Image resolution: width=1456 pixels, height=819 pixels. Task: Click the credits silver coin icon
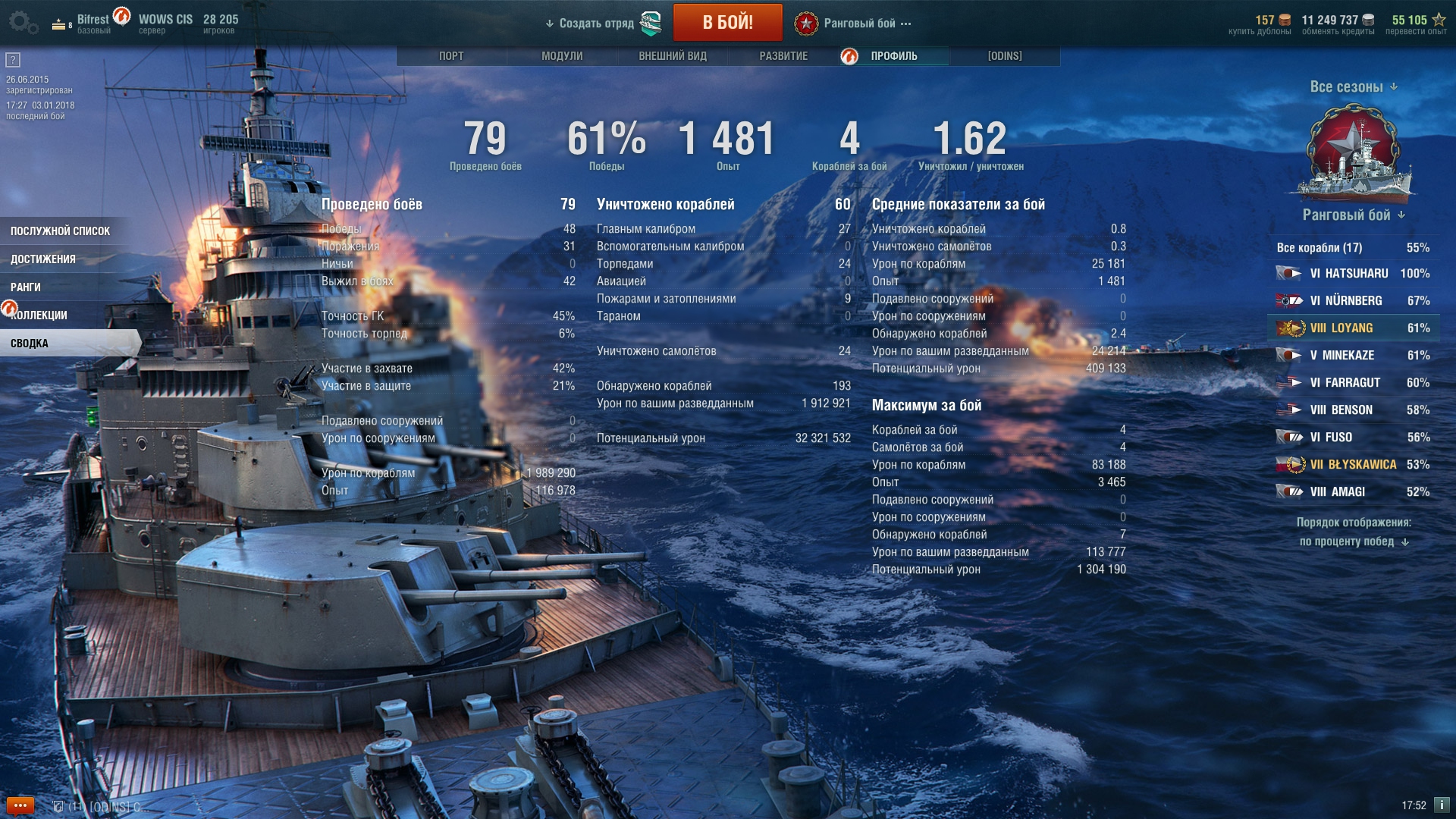point(1368,20)
